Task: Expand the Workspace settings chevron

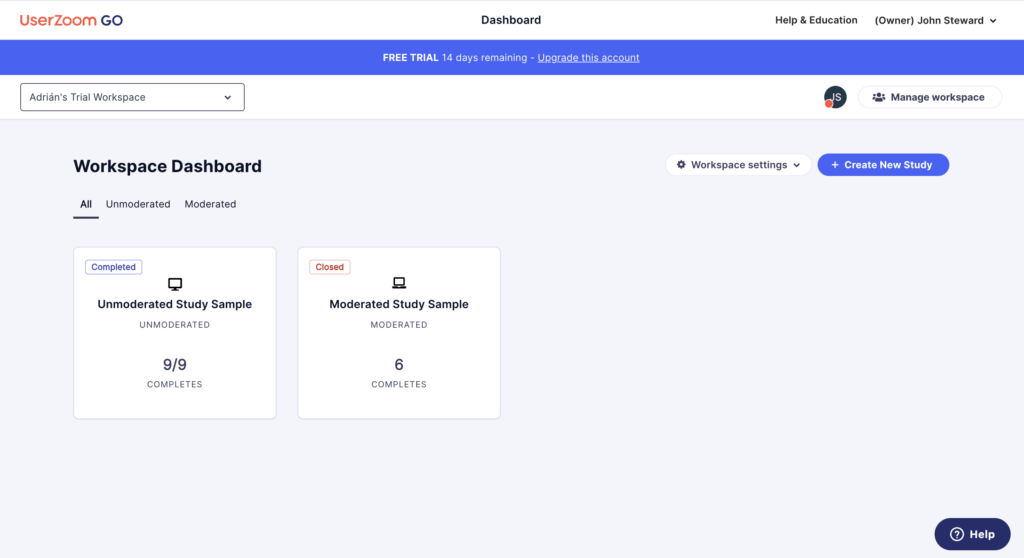Action: pyautogui.click(x=797, y=165)
